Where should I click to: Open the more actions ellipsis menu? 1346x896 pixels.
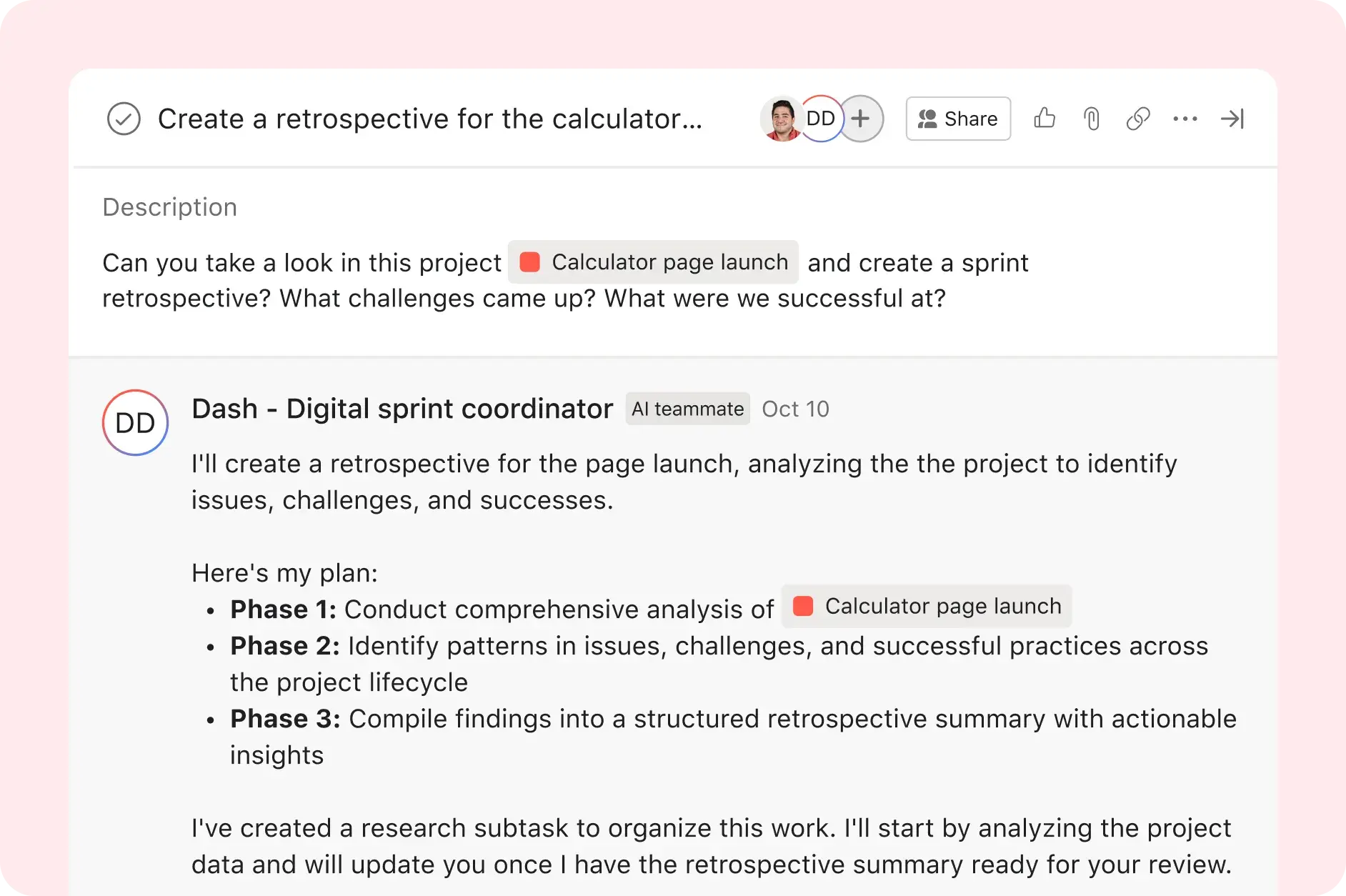click(x=1185, y=119)
